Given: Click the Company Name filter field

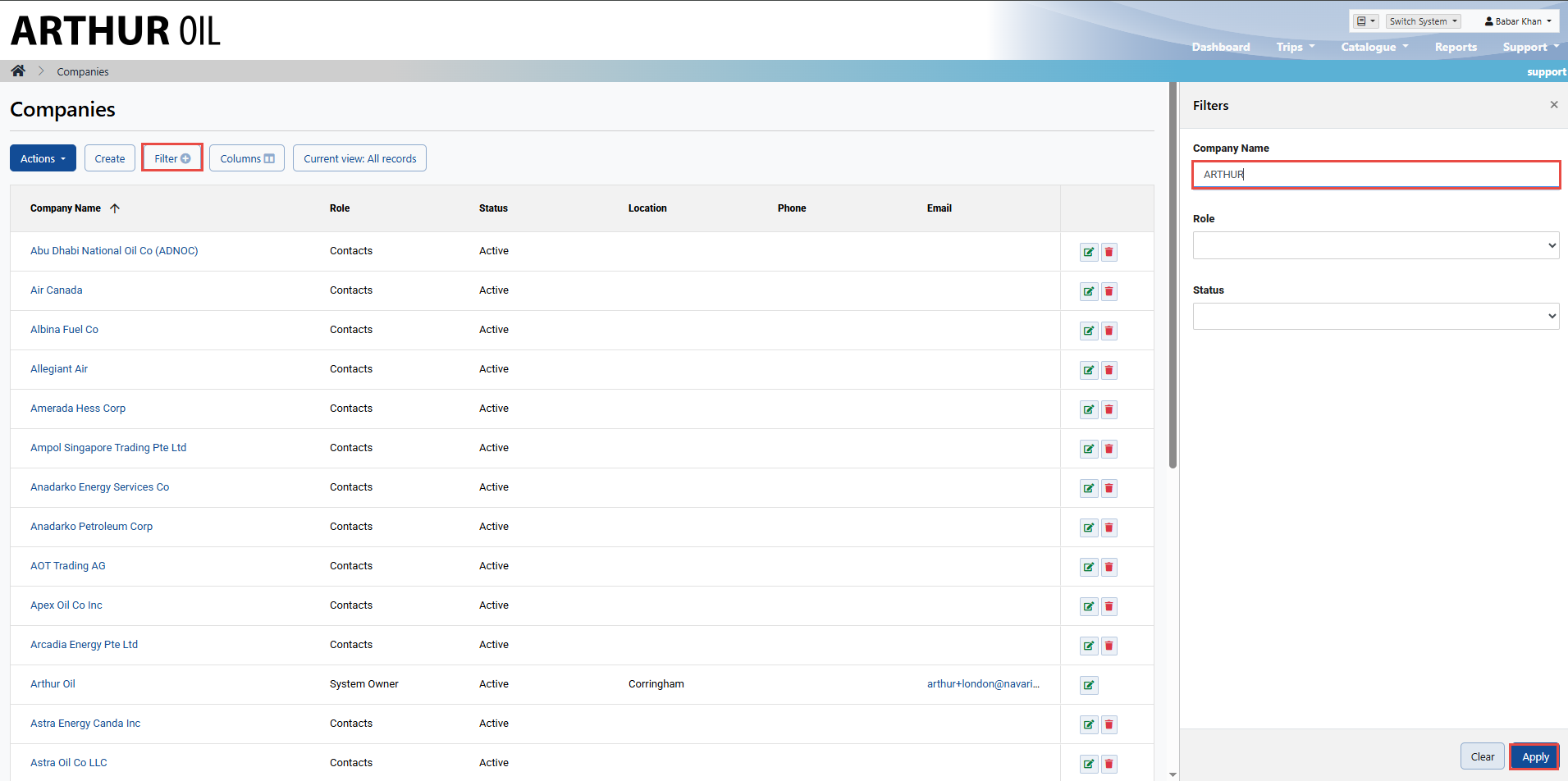Looking at the screenshot, I should pos(1375,174).
